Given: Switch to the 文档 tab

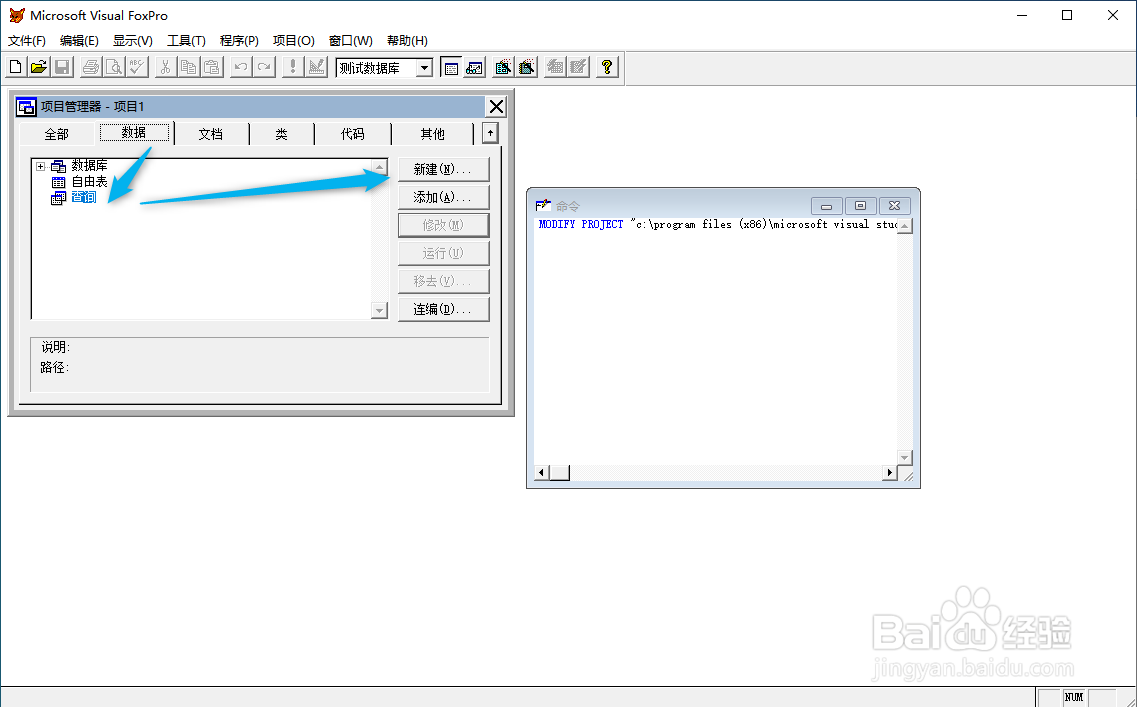Looking at the screenshot, I should click(x=211, y=134).
